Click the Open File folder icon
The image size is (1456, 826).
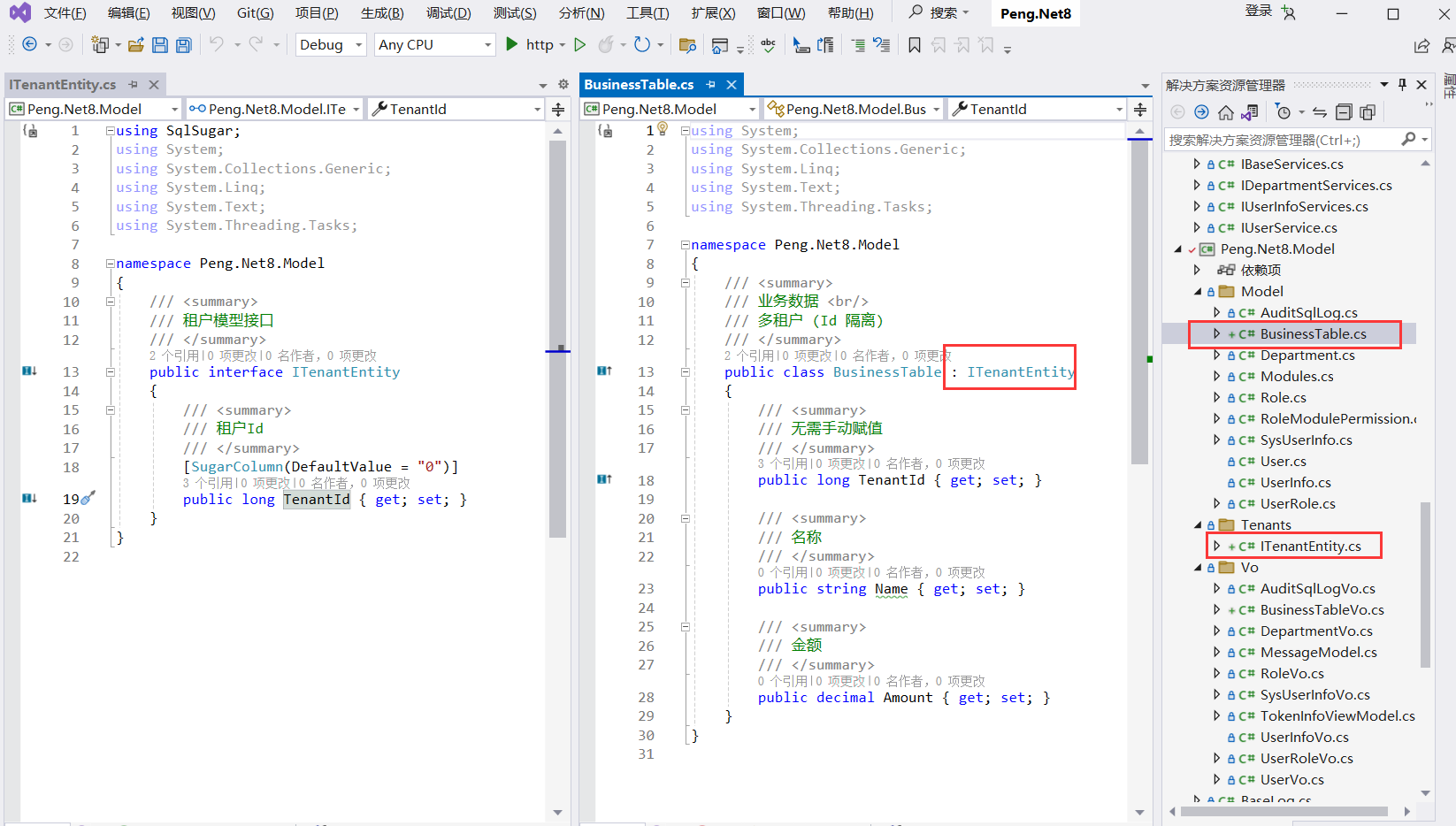point(136,44)
